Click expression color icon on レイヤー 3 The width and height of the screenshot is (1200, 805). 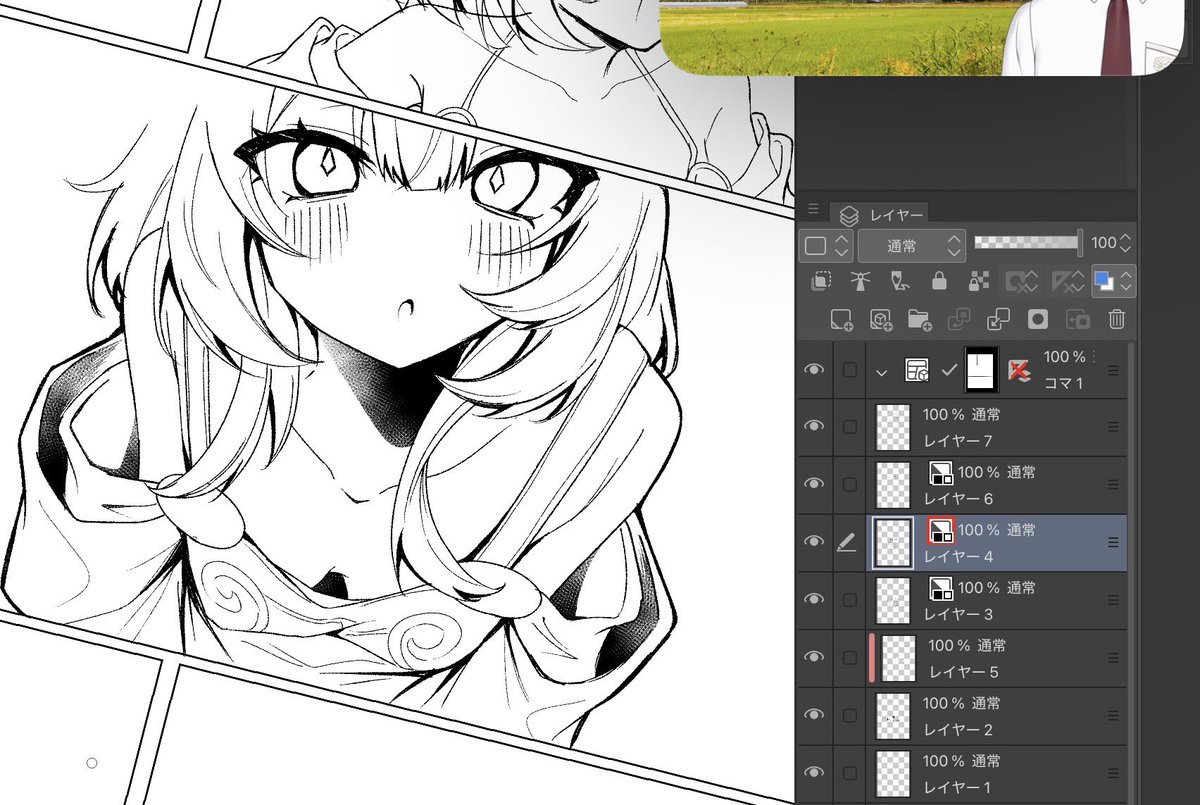941,587
